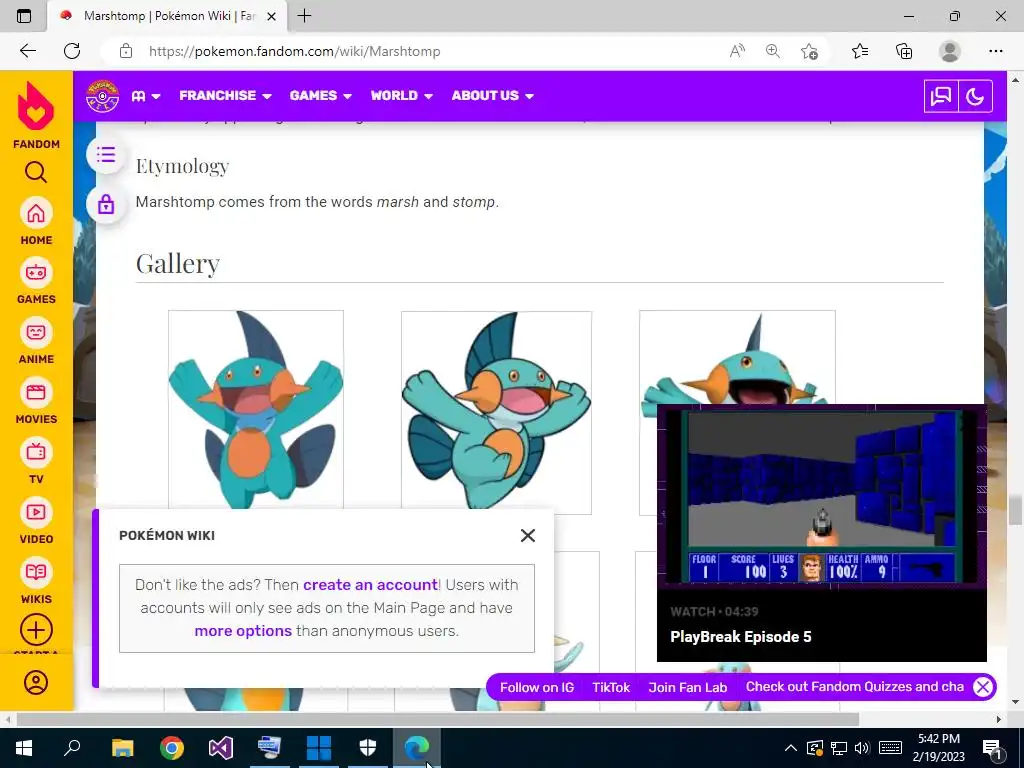Open the browser profile avatar

pyautogui.click(x=950, y=51)
